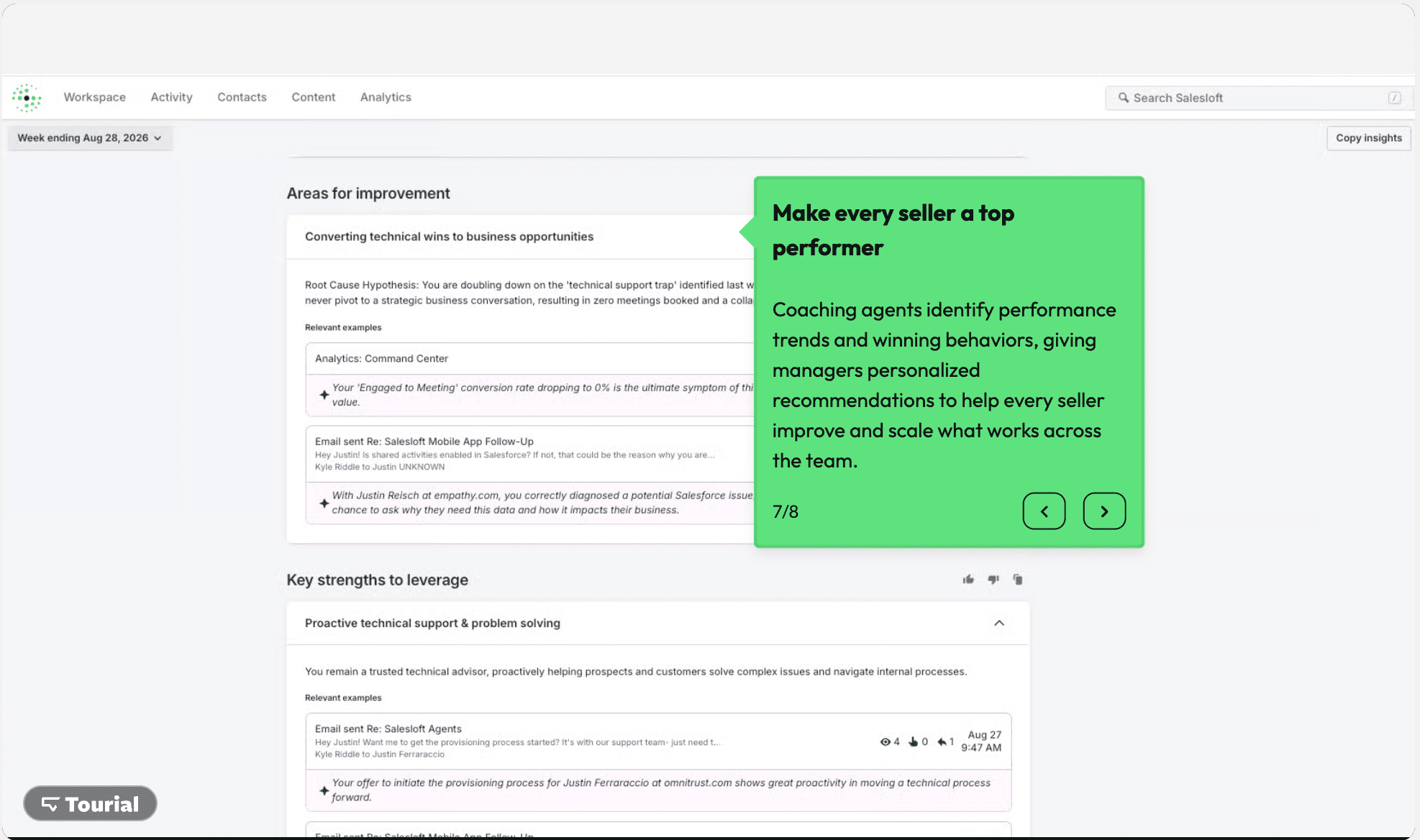Click the sparkle icon beside Justin Ferraraccio insight

(x=324, y=790)
